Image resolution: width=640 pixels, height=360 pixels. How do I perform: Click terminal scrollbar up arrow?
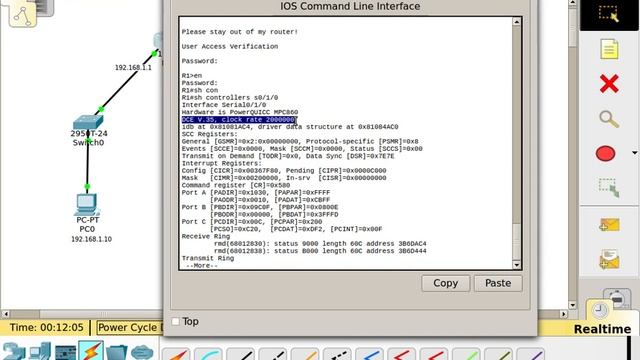[x=516, y=22]
